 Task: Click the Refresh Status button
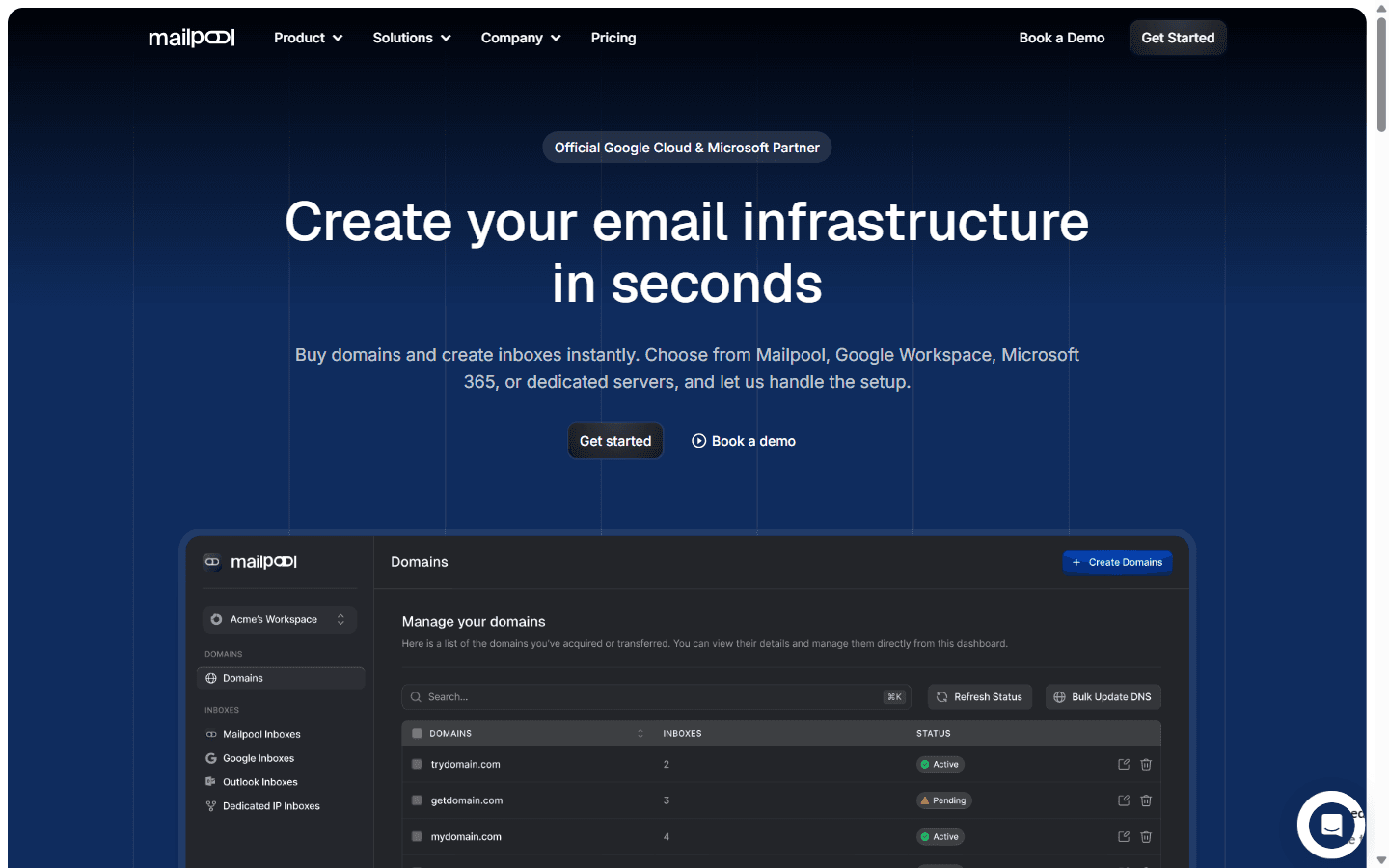coord(980,696)
